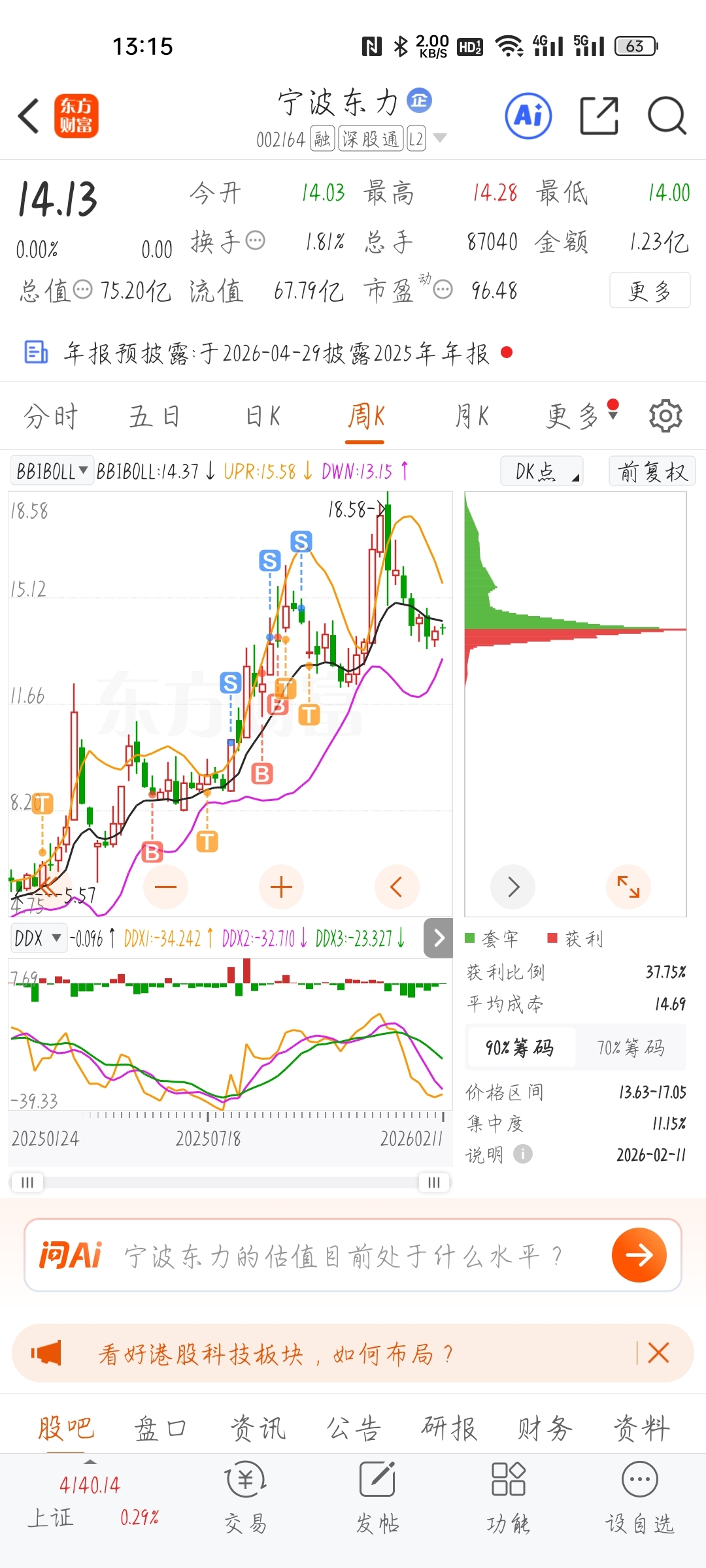Open annual report document icon

[x=36, y=352]
